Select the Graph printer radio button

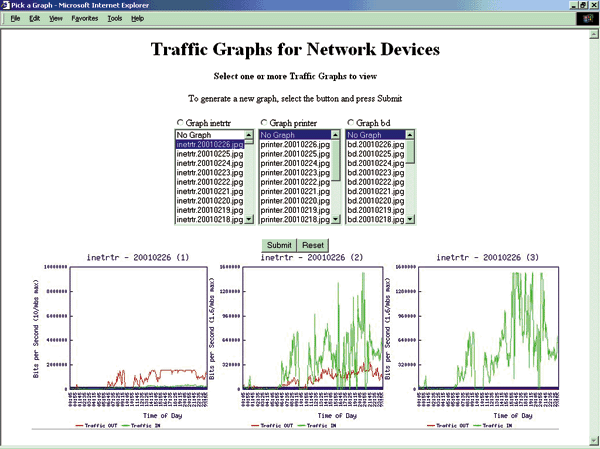pos(264,123)
